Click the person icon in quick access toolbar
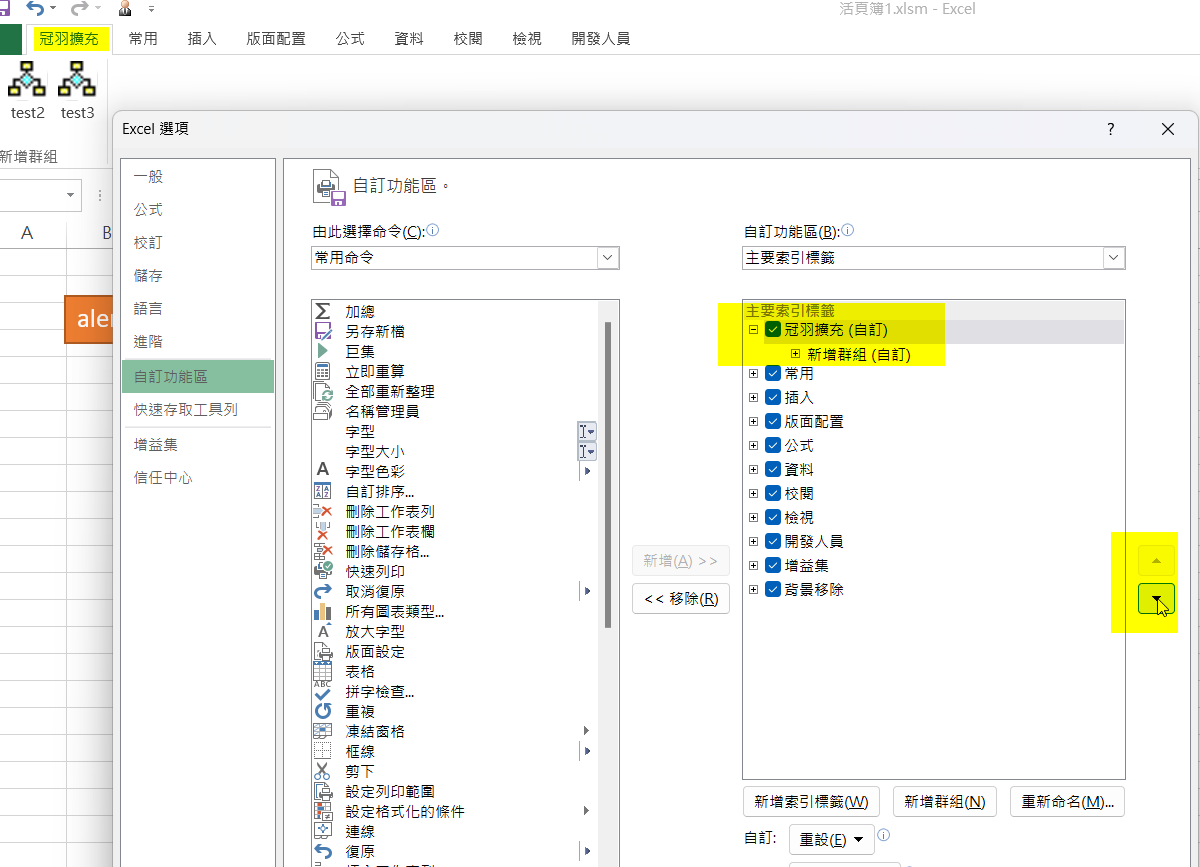1200x867 pixels. (x=125, y=9)
